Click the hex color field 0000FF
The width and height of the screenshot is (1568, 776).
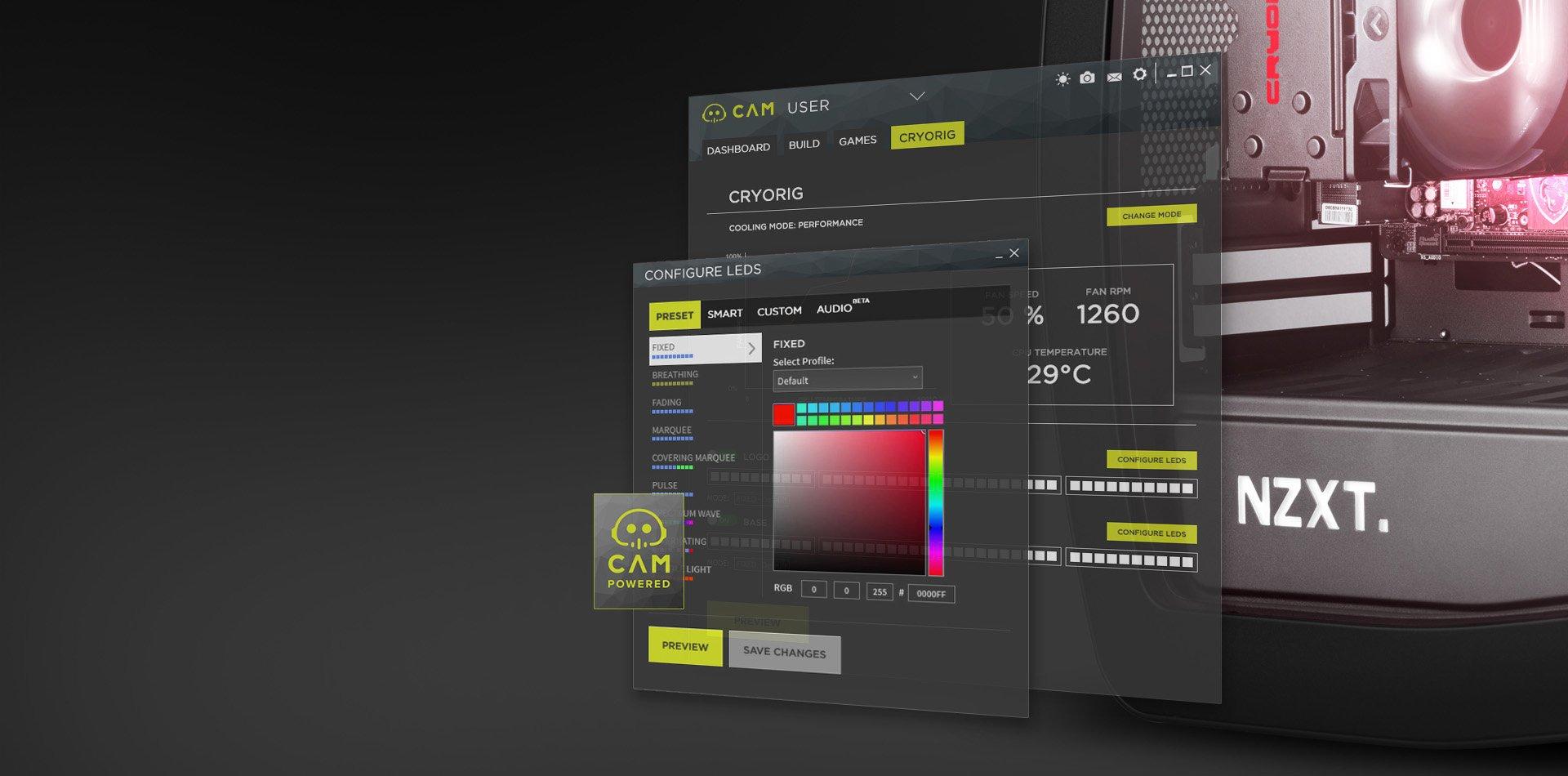click(x=931, y=594)
